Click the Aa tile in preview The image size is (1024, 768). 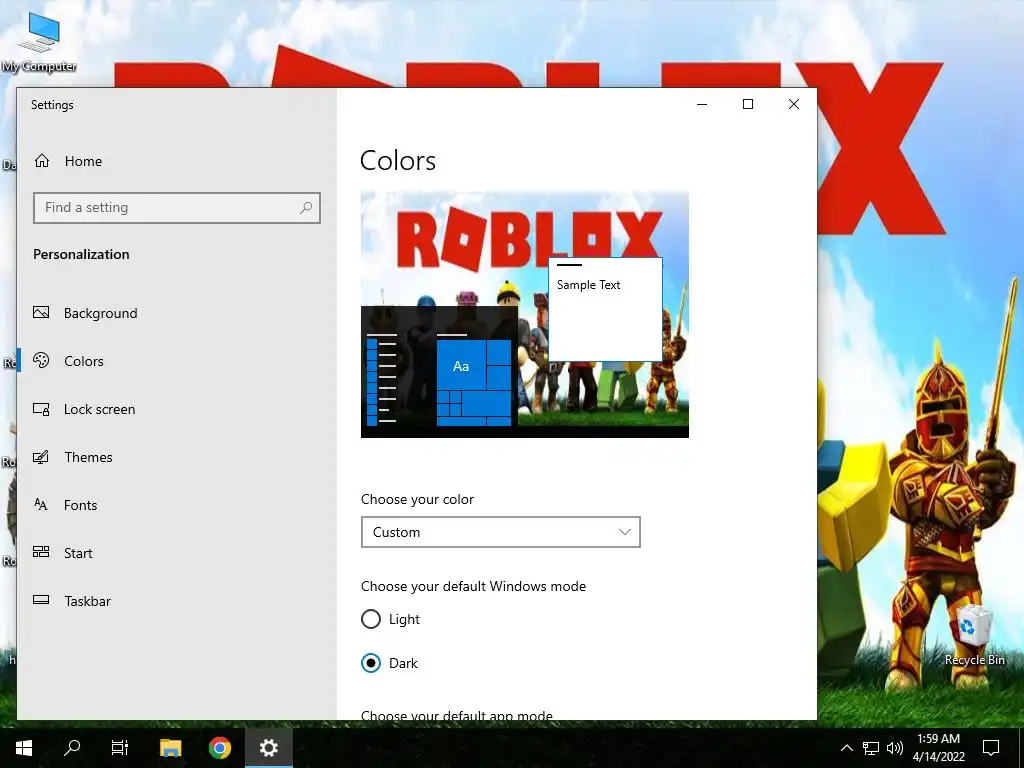[x=461, y=366]
